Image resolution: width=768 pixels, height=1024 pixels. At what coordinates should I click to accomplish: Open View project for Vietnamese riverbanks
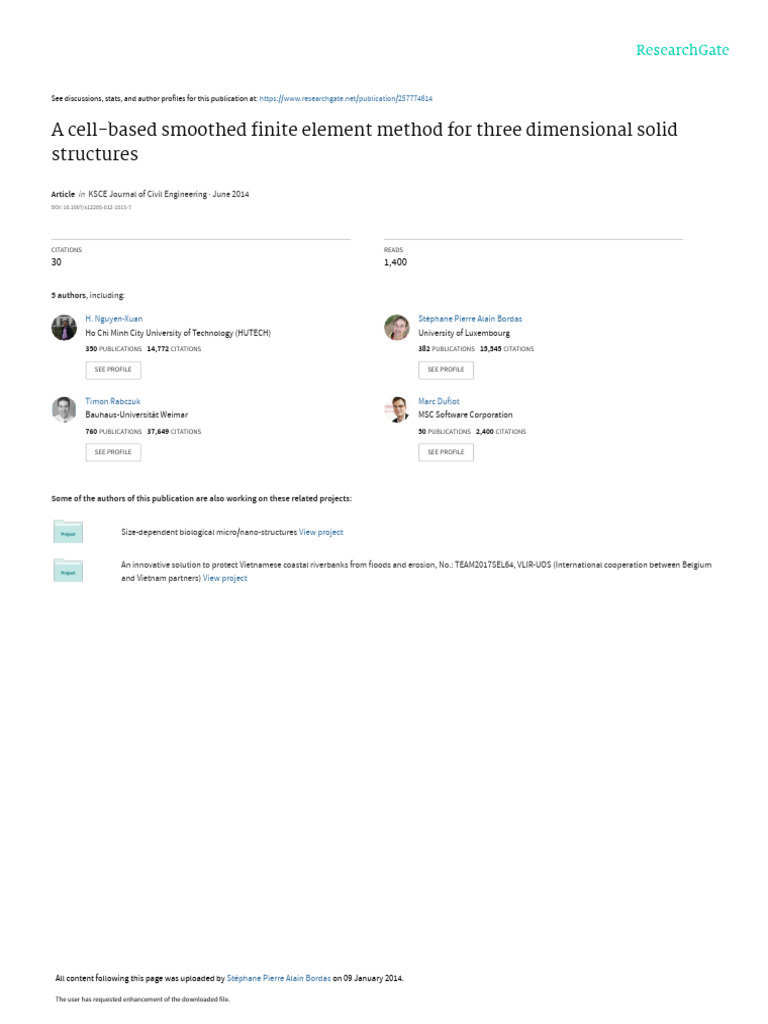225,578
